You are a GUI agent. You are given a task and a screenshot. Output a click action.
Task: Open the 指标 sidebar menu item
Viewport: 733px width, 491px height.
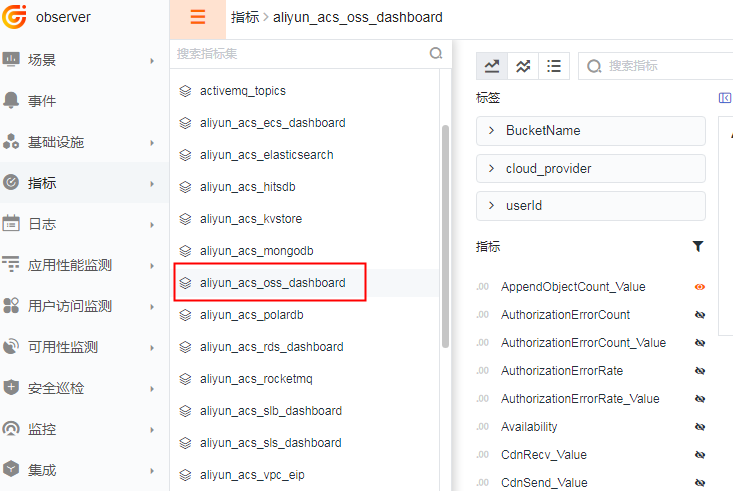tap(84, 183)
